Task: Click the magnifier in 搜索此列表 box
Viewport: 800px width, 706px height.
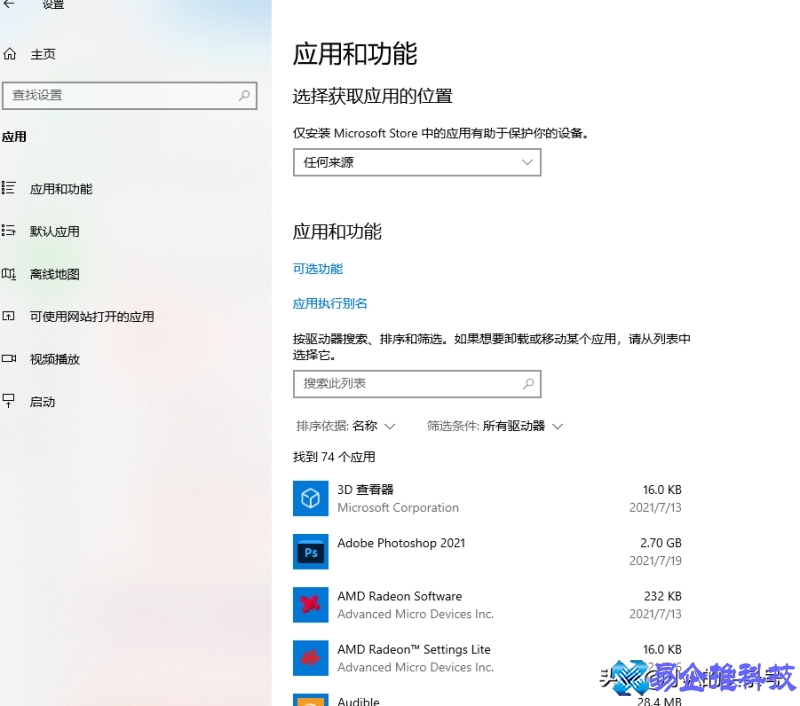Action: [529, 384]
